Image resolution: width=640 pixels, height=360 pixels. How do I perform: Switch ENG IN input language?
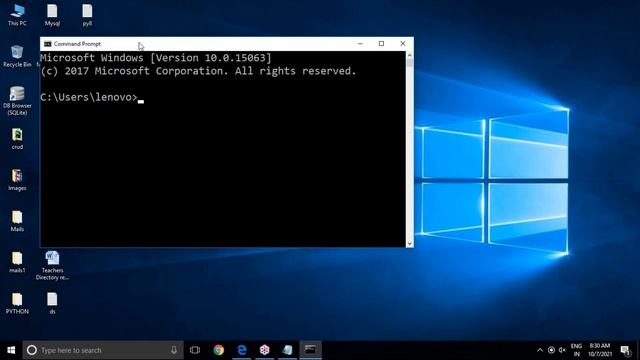pyautogui.click(x=576, y=350)
